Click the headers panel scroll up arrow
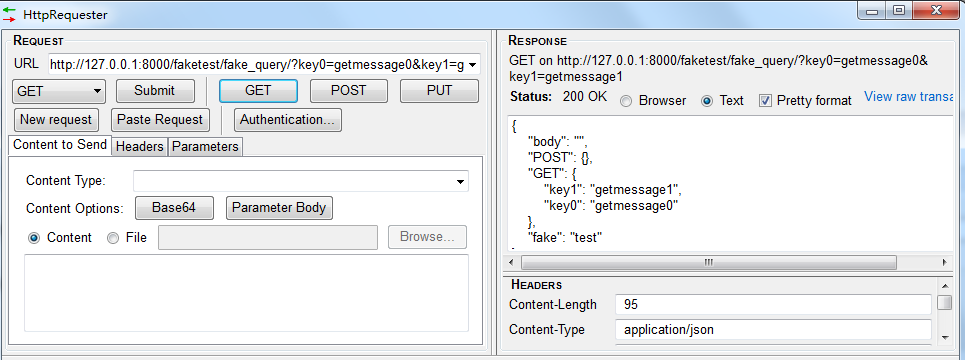The image size is (965, 360). click(x=944, y=285)
